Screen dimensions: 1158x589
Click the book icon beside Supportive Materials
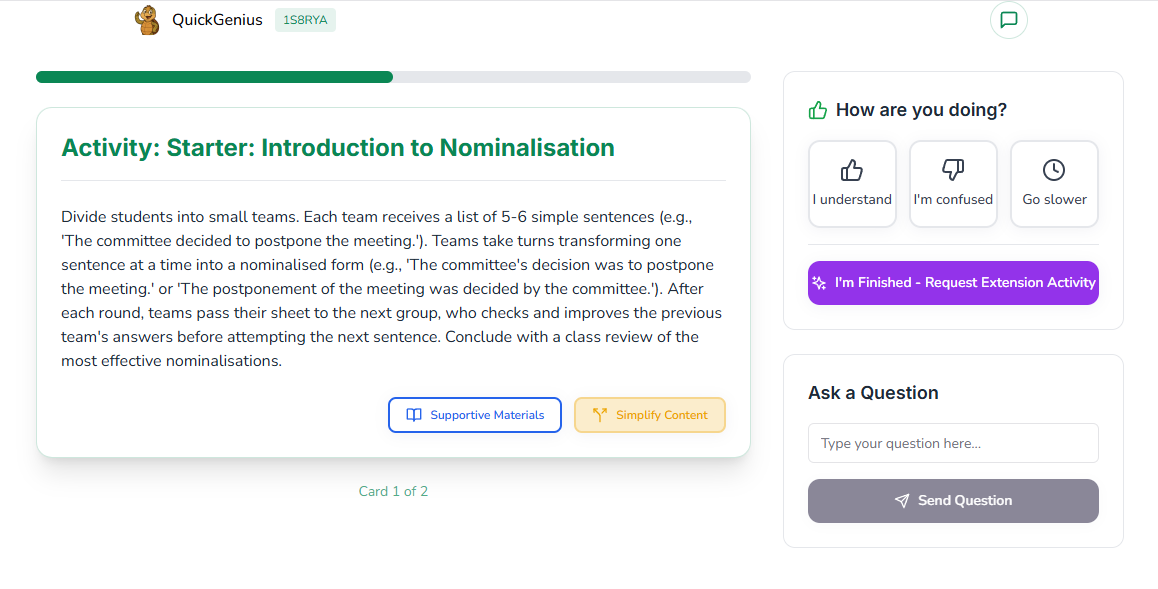click(414, 415)
